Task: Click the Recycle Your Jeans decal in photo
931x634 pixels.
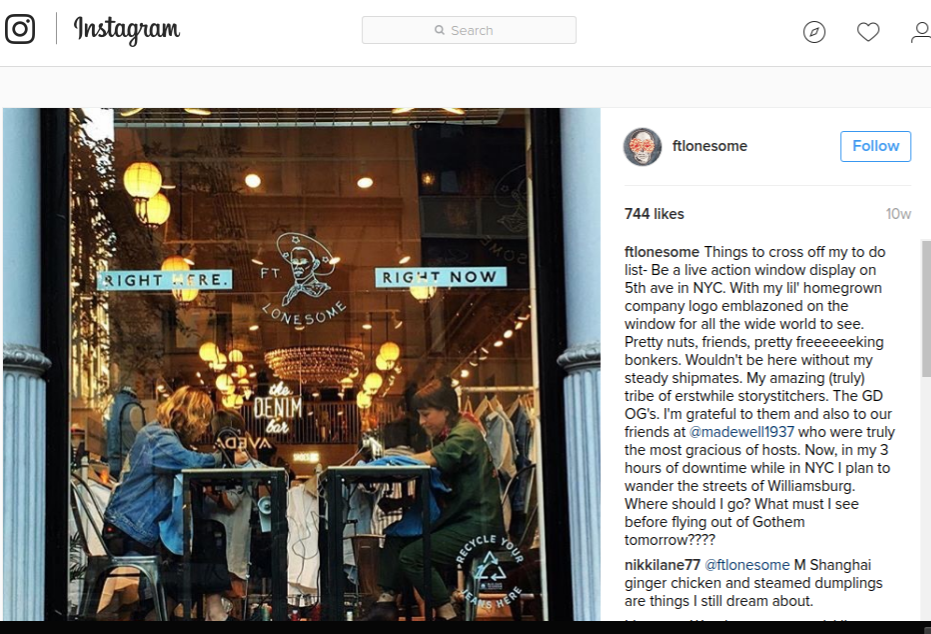Action: click(x=490, y=572)
